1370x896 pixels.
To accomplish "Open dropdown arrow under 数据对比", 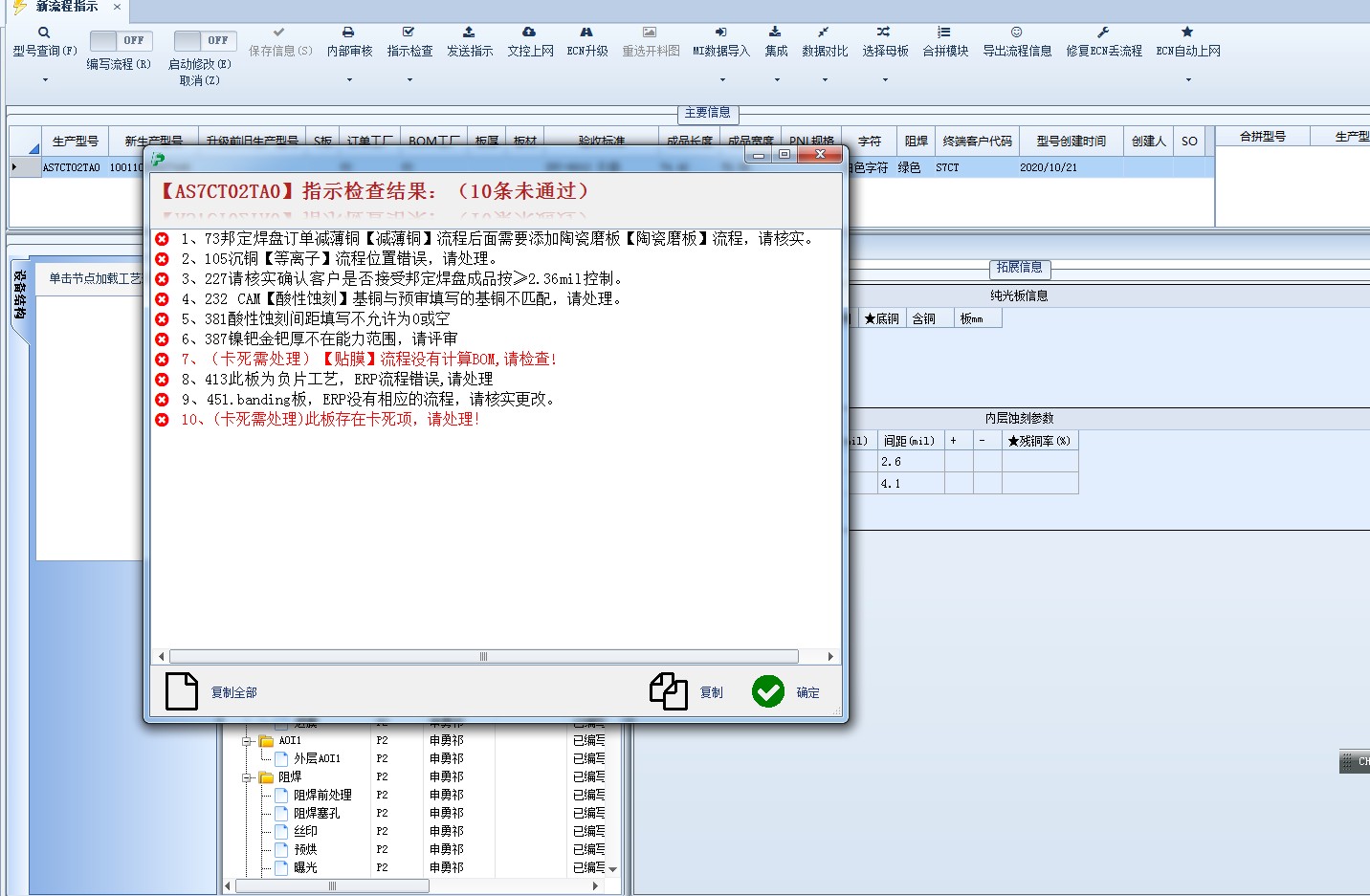I will tap(825, 80).
